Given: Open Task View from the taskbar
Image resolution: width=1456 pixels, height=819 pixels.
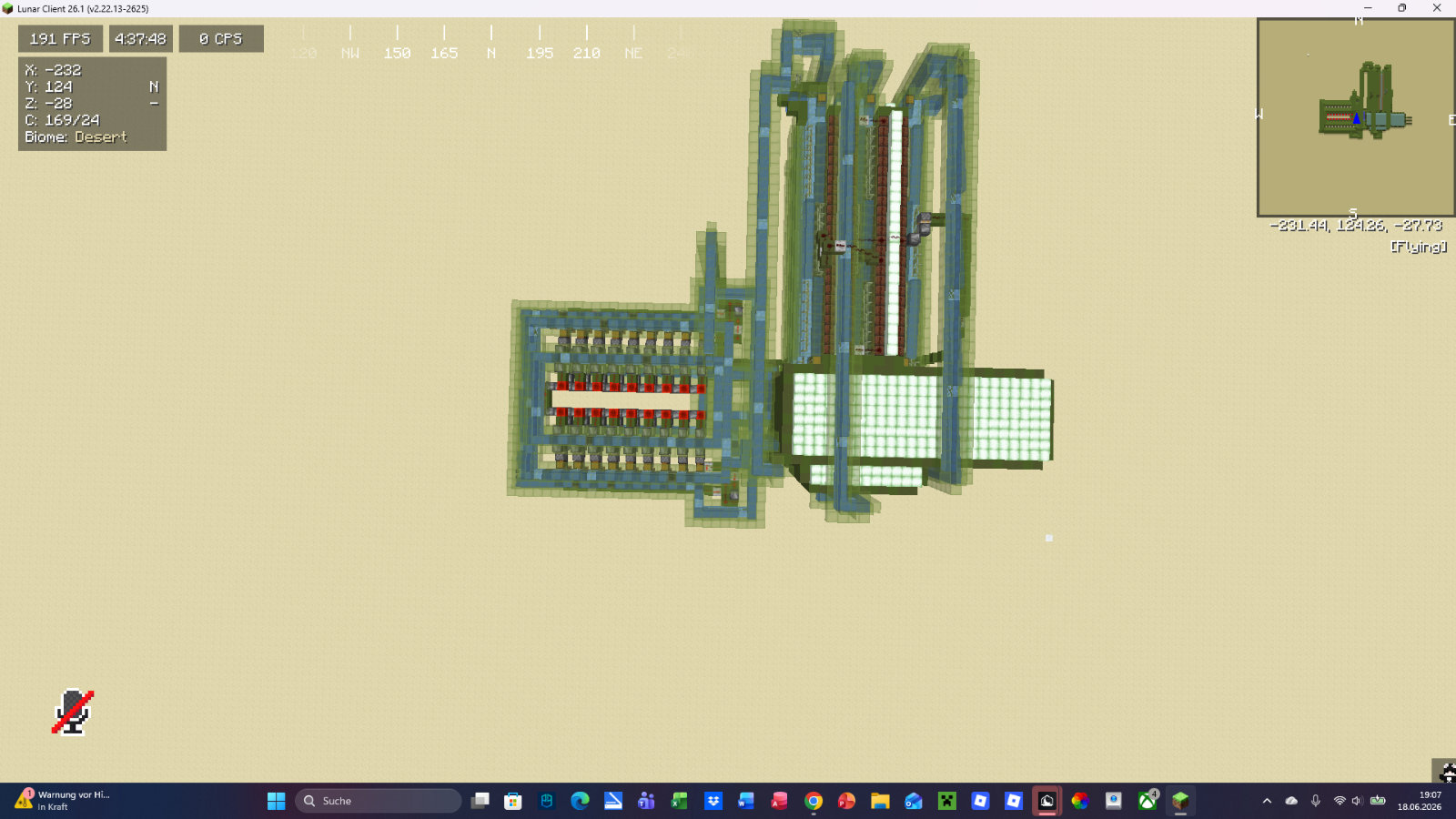Looking at the screenshot, I should 480,801.
